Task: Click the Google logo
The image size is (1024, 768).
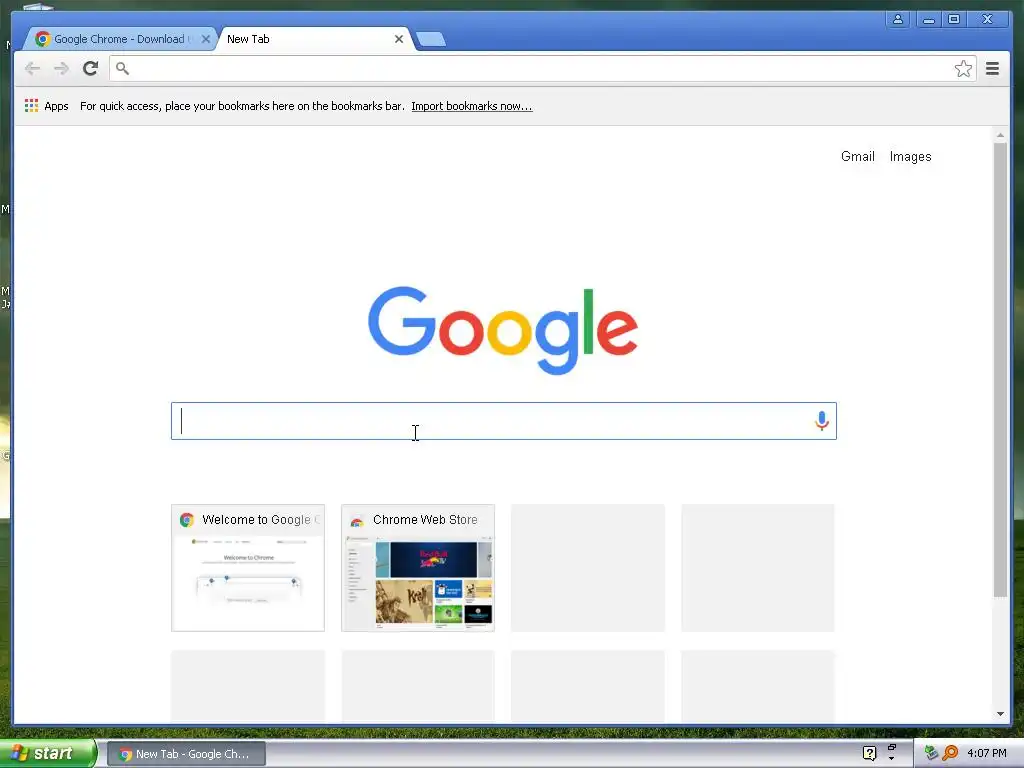Action: pyautogui.click(x=503, y=330)
